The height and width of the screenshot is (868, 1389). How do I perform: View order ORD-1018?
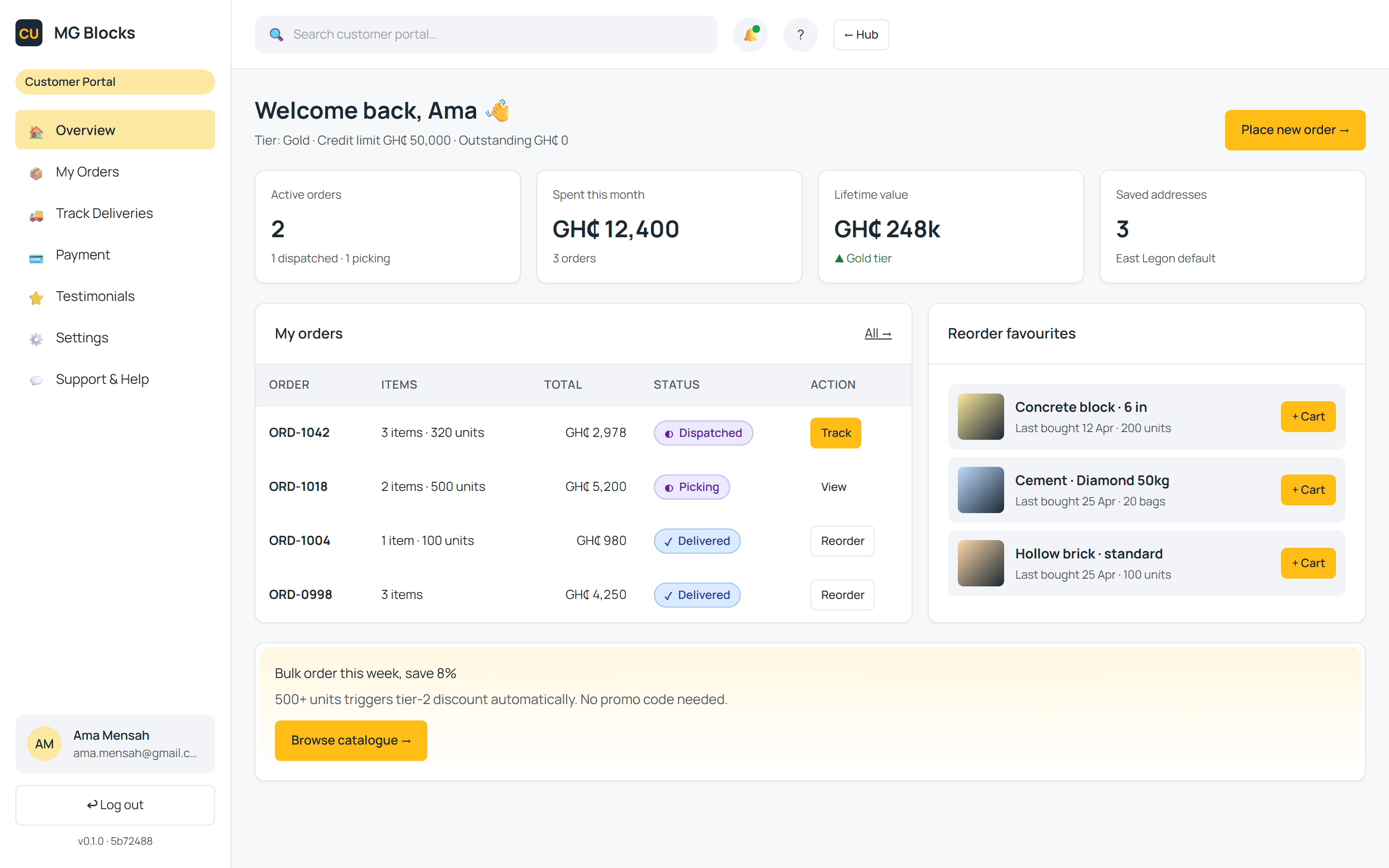(833, 487)
